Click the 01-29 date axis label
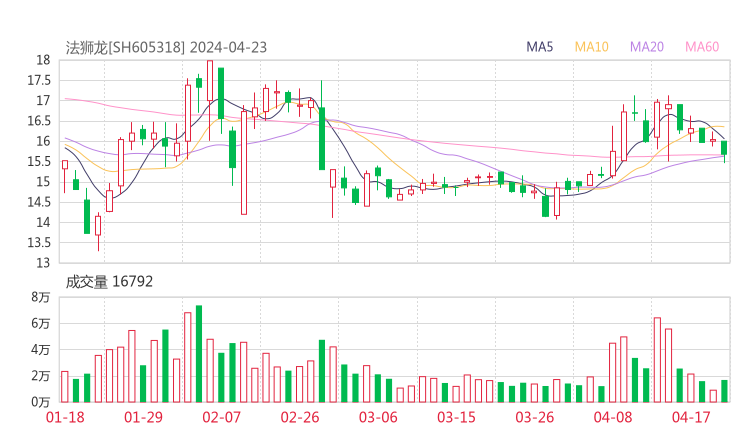The width and height of the screenshot is (740, 440). (143, 417)
